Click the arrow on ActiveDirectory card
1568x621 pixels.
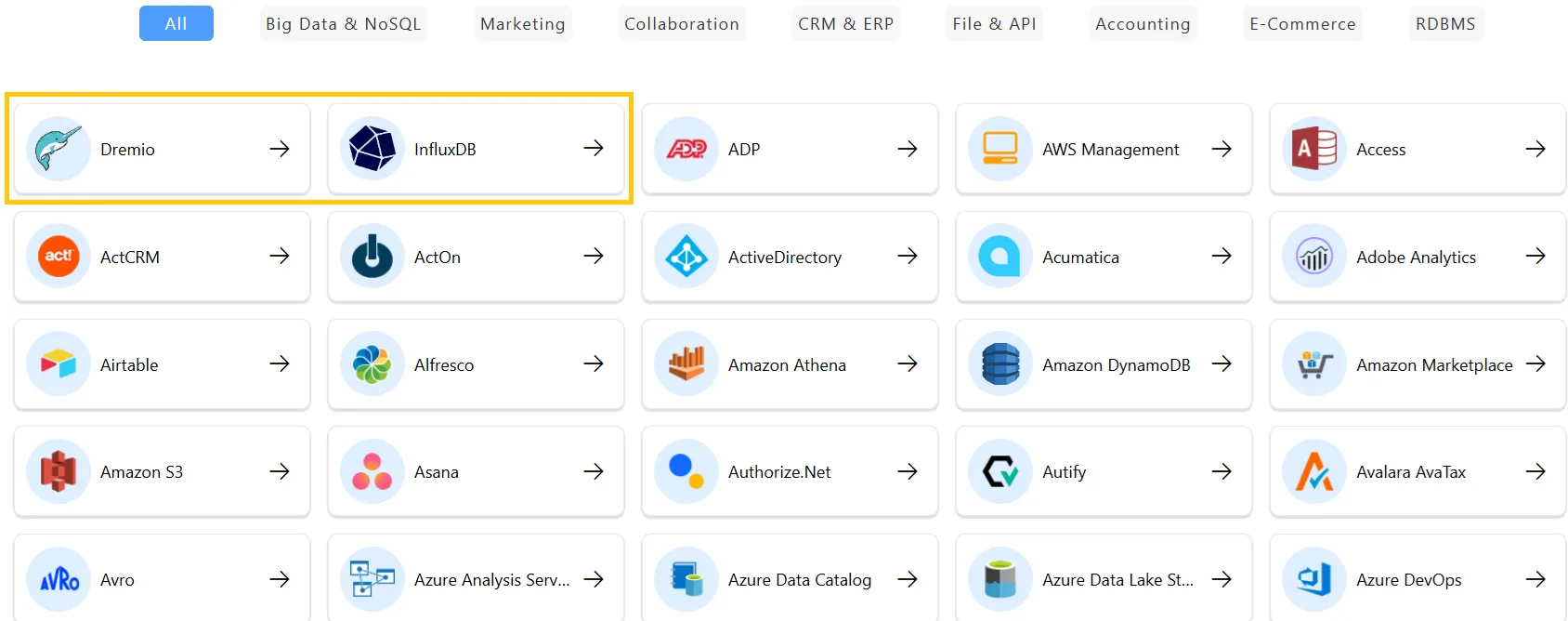(908, 256)
